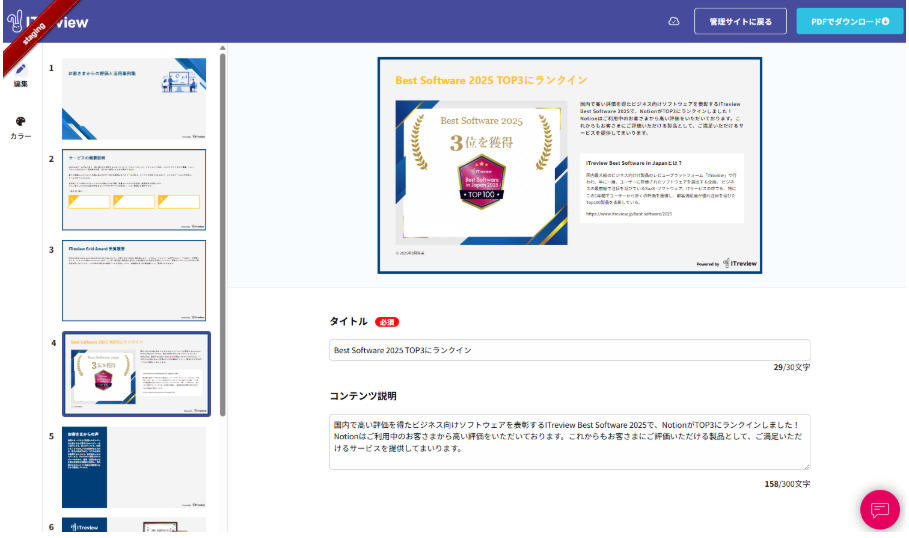Screen dimensions: 909x538
Task: Select slide 4 Best Software thumbnail
Action: [x=136, y=374]
